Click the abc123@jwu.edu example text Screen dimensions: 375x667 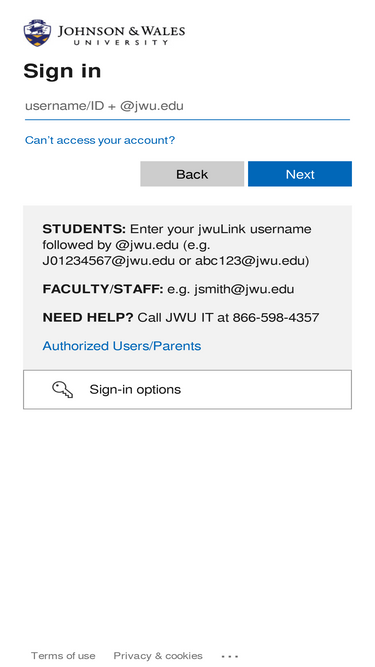(x=250, y=261)
